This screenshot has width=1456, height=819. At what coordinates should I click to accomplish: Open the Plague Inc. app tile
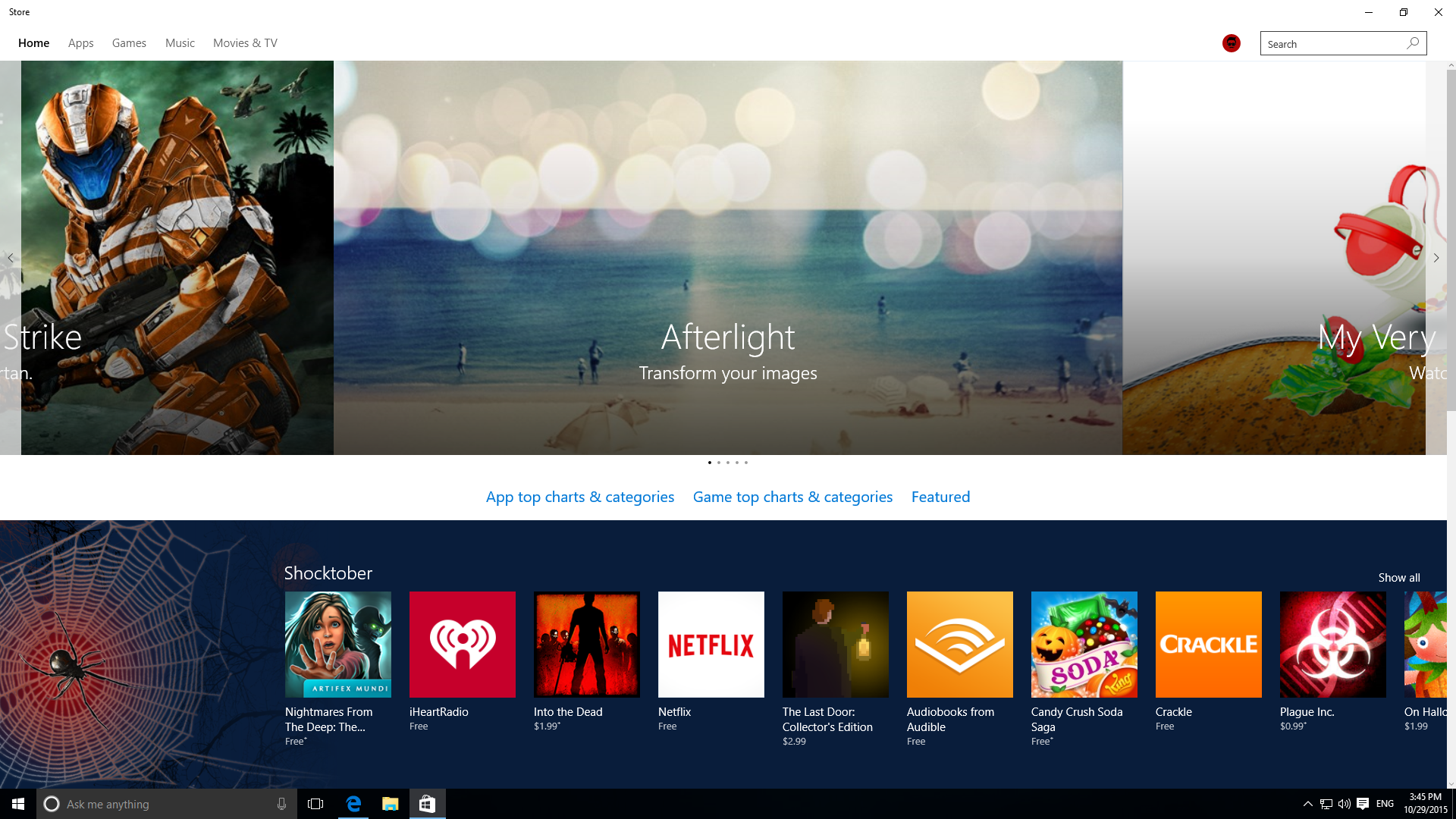click(1333, 645)
